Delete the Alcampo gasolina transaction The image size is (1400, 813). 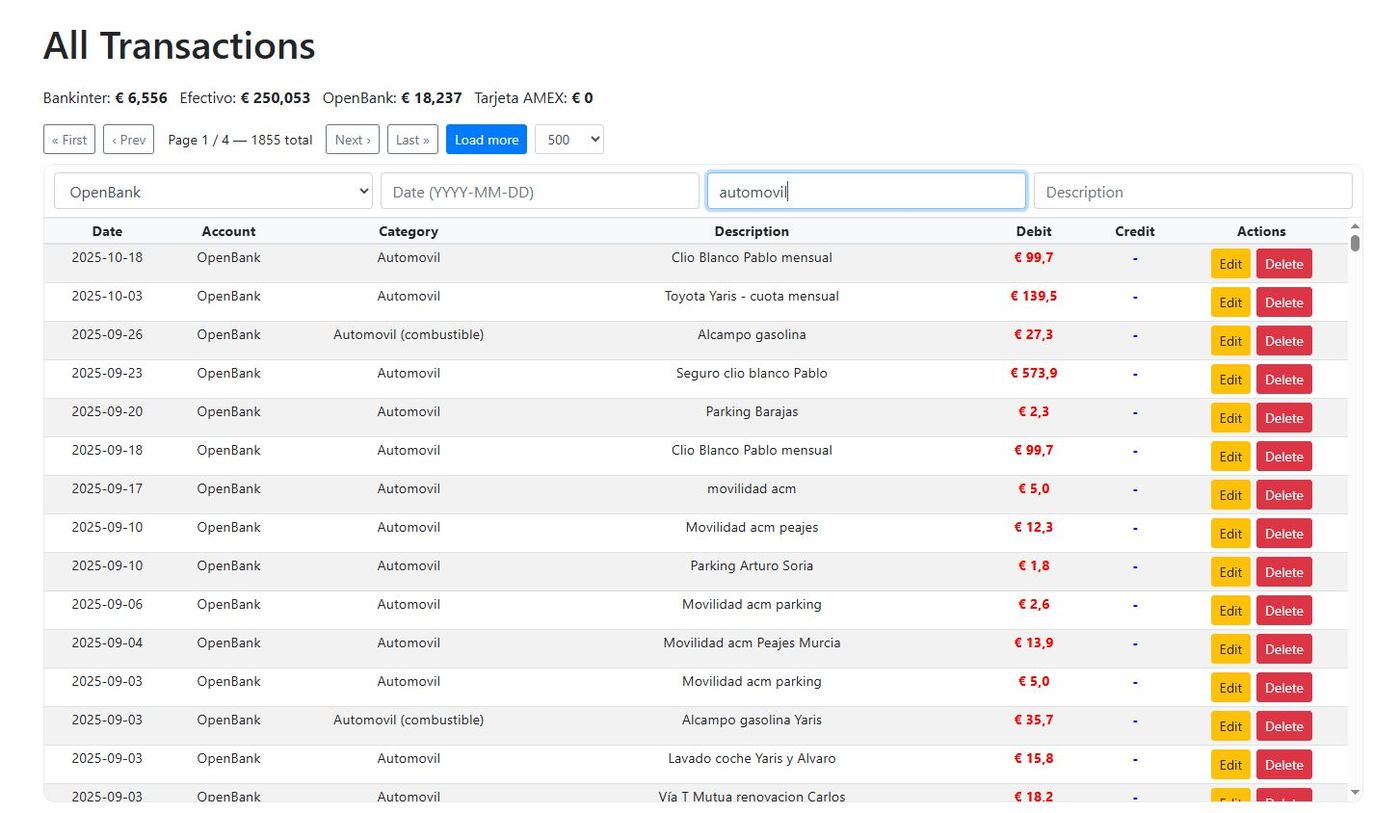(1283, 340)
